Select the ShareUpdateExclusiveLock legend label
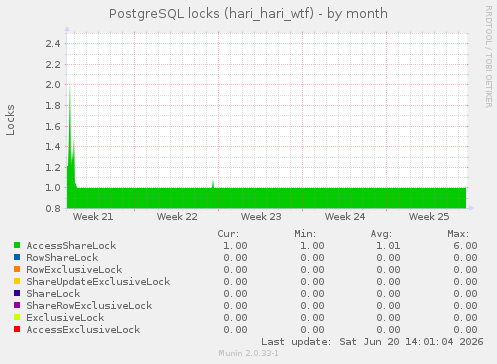 point(98,282)
